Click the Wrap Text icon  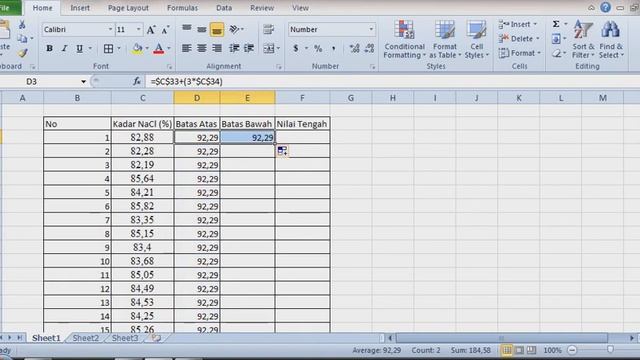pos(269,29)
